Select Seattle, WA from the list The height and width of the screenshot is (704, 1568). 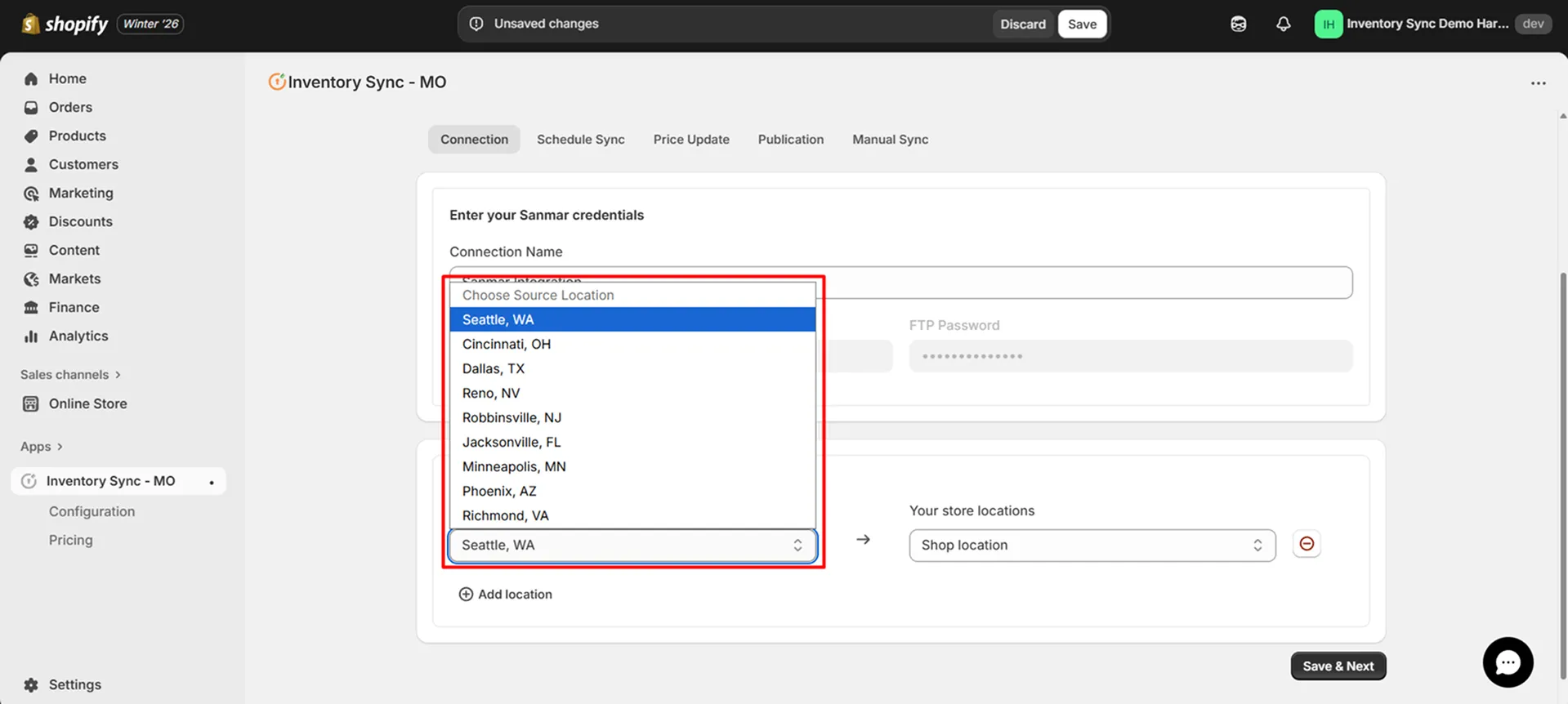tap(632, 319)
